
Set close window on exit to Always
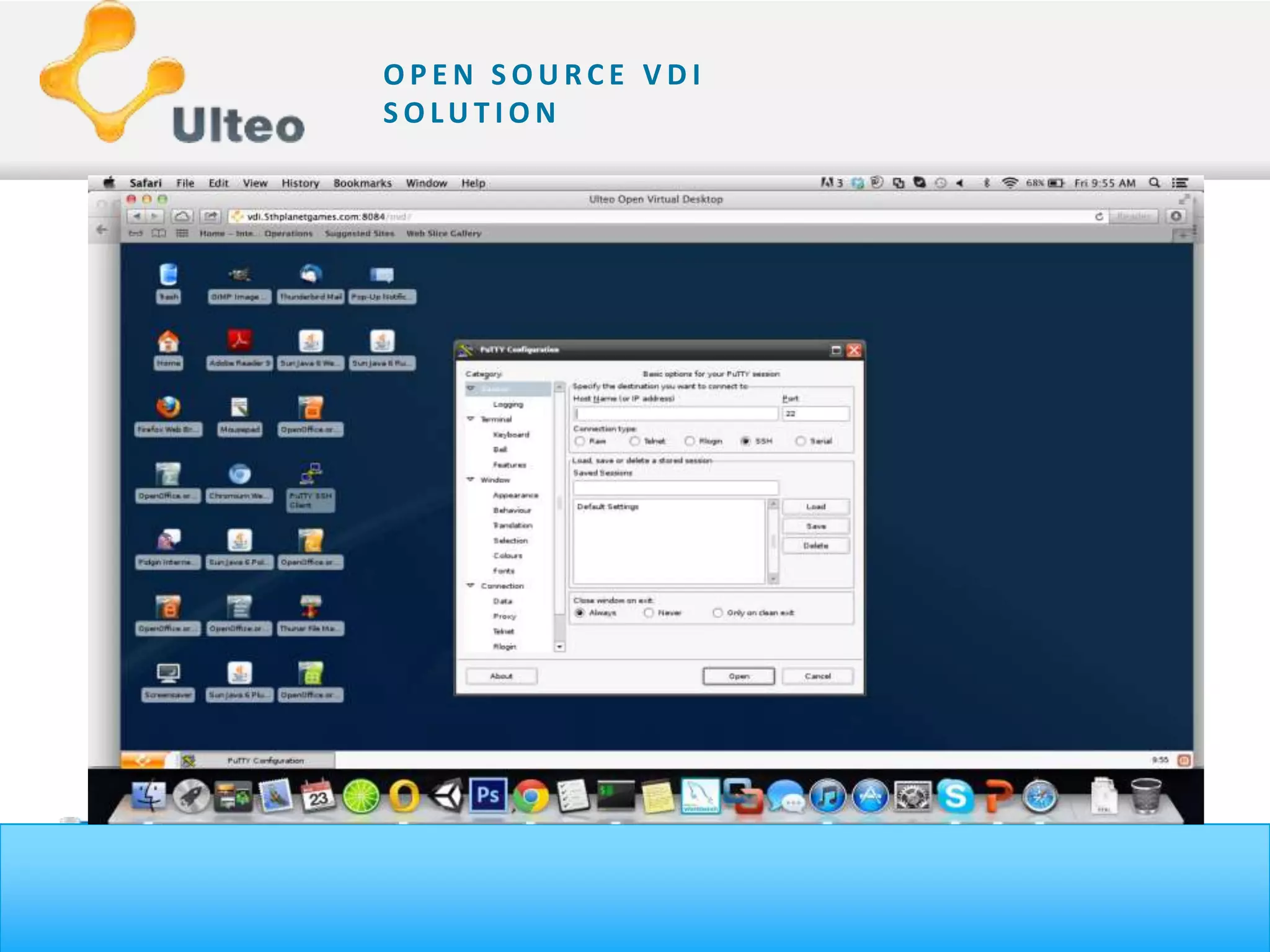580,613
